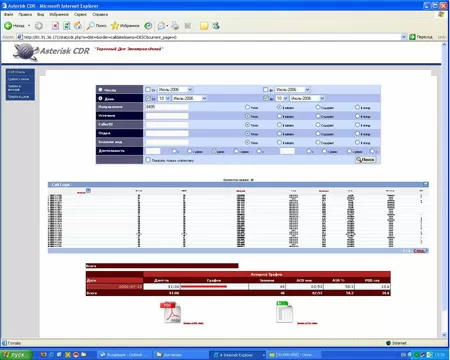Viewport: 450px width, 360px height.
Task: Toggle the month 'от' checkbox
Action: [x=148, y=90]
